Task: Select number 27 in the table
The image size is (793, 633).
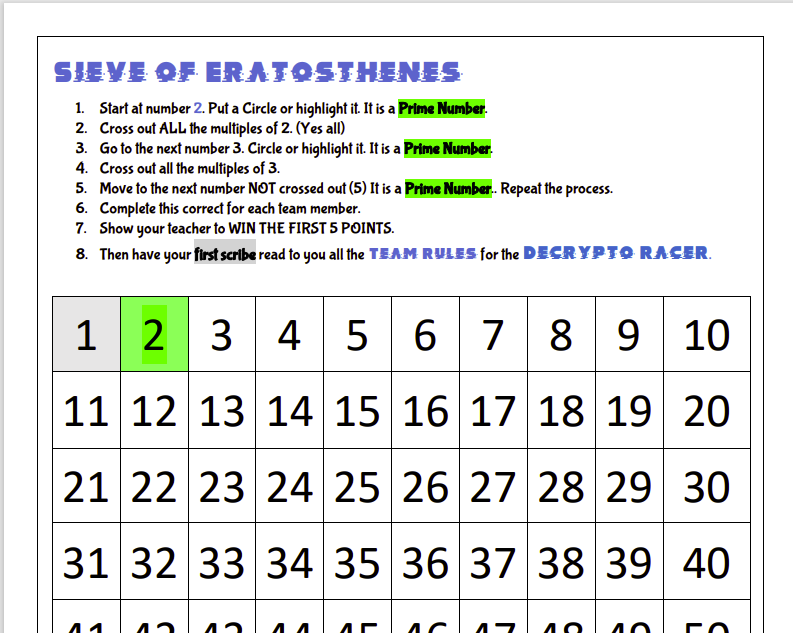Action: [x=494, y=485]
